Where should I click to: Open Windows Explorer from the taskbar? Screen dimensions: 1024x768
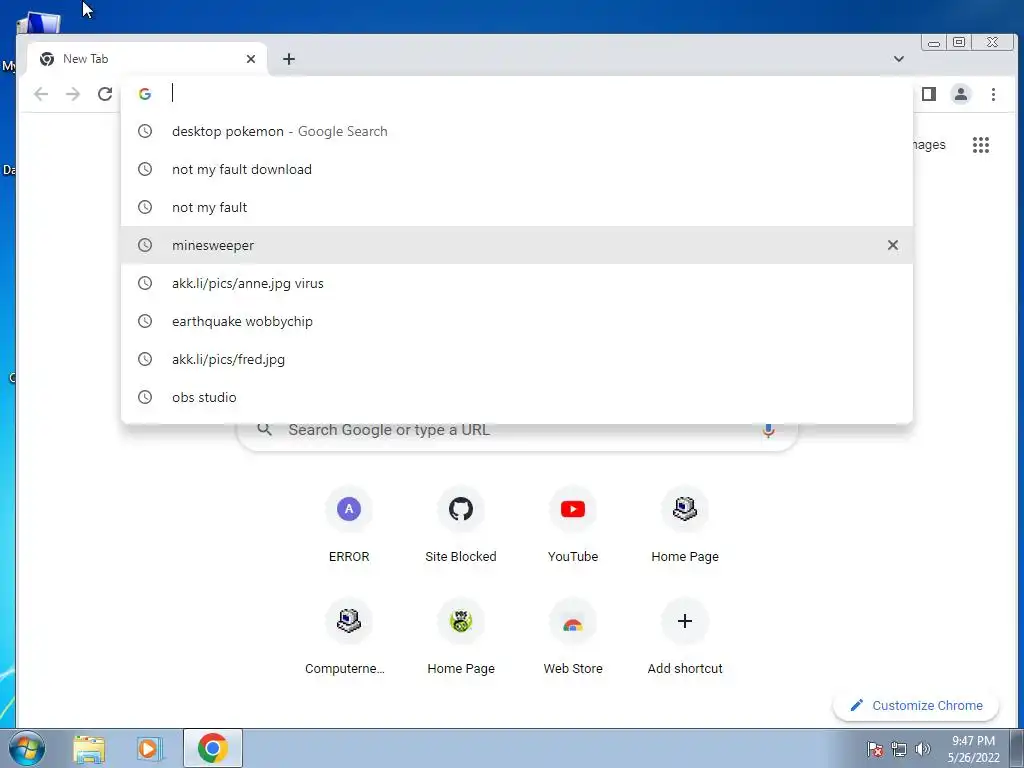tap(89, 748)
